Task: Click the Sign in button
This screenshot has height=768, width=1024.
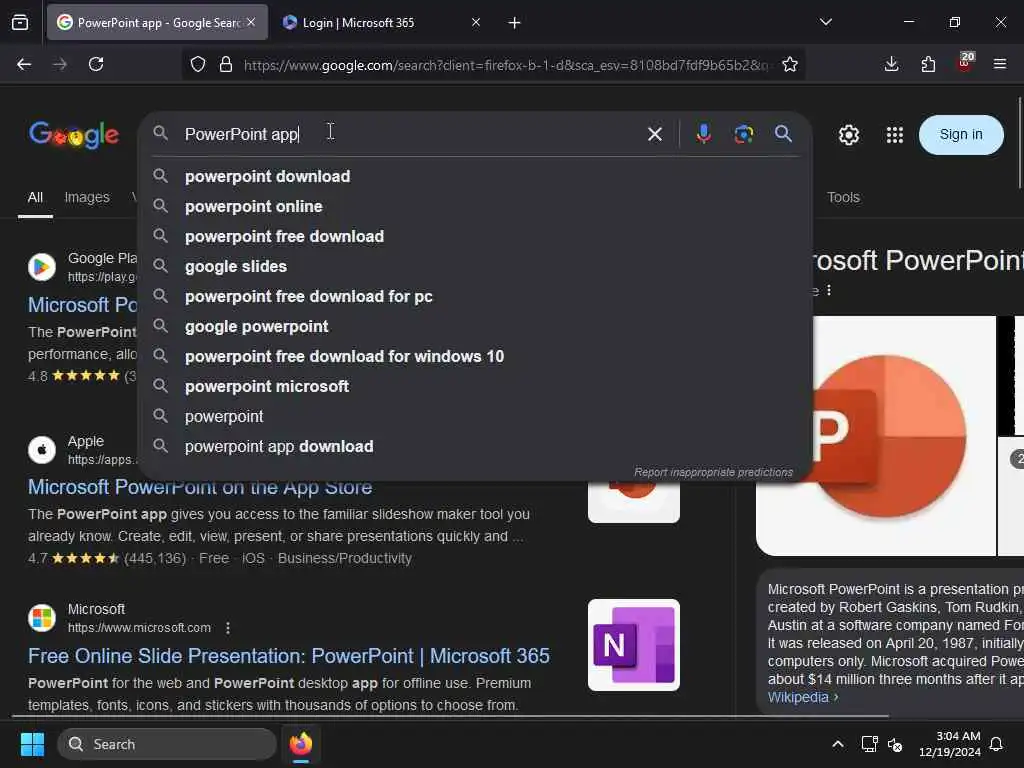Action: [x=961, y=135]
